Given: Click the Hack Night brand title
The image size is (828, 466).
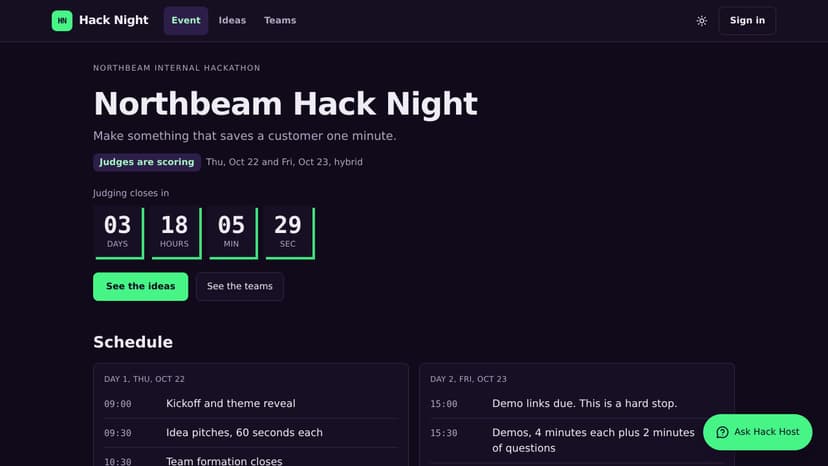Looking at the screenshot, I should (114, 20).
